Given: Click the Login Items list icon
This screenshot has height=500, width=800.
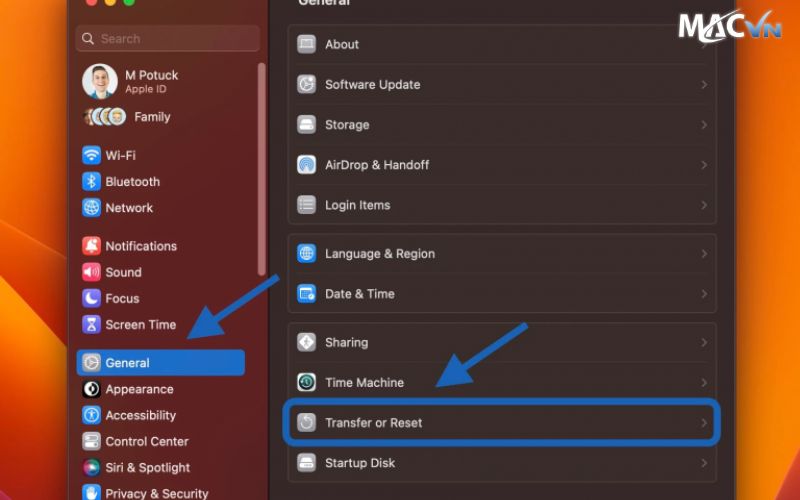Looking at the screenshot, I should (x=307, y=205).
